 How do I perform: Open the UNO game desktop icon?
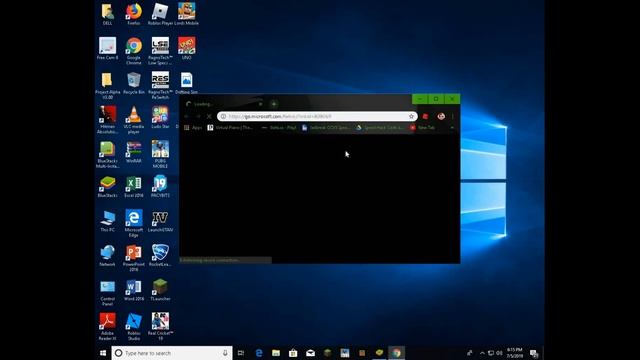187,49
